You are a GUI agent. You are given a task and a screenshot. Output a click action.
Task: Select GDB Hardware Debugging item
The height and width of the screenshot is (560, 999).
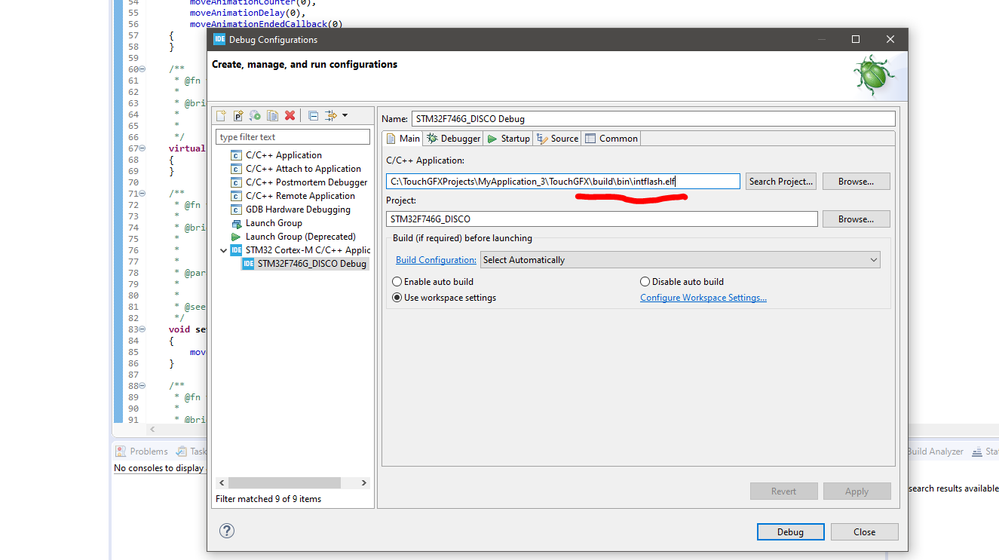pos(298,210)
